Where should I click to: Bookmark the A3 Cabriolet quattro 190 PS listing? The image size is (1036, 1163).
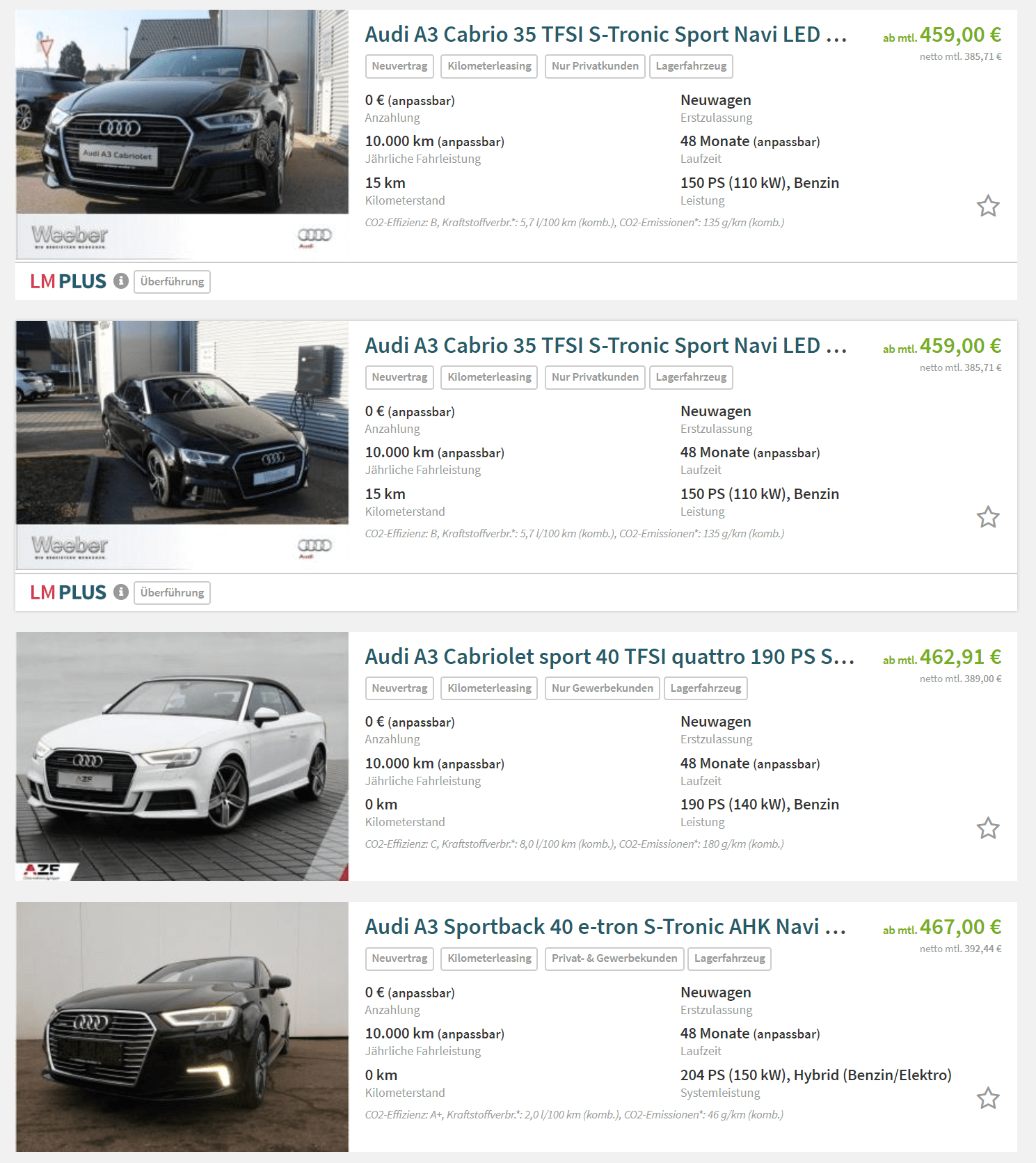pos(988,828)
